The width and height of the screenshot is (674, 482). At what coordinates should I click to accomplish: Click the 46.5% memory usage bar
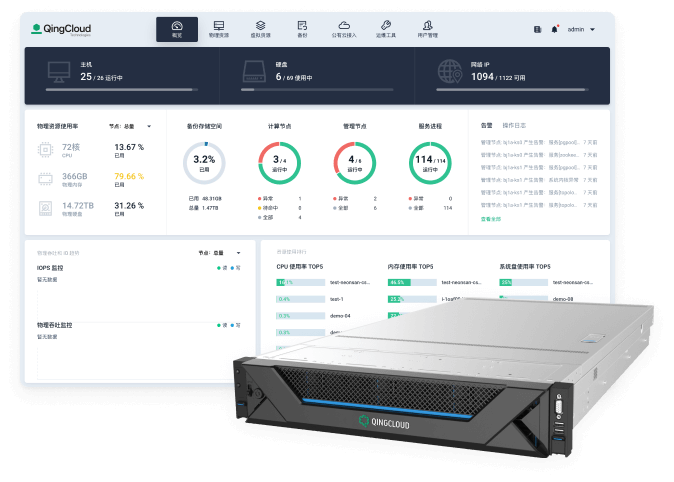coord(412,282)
